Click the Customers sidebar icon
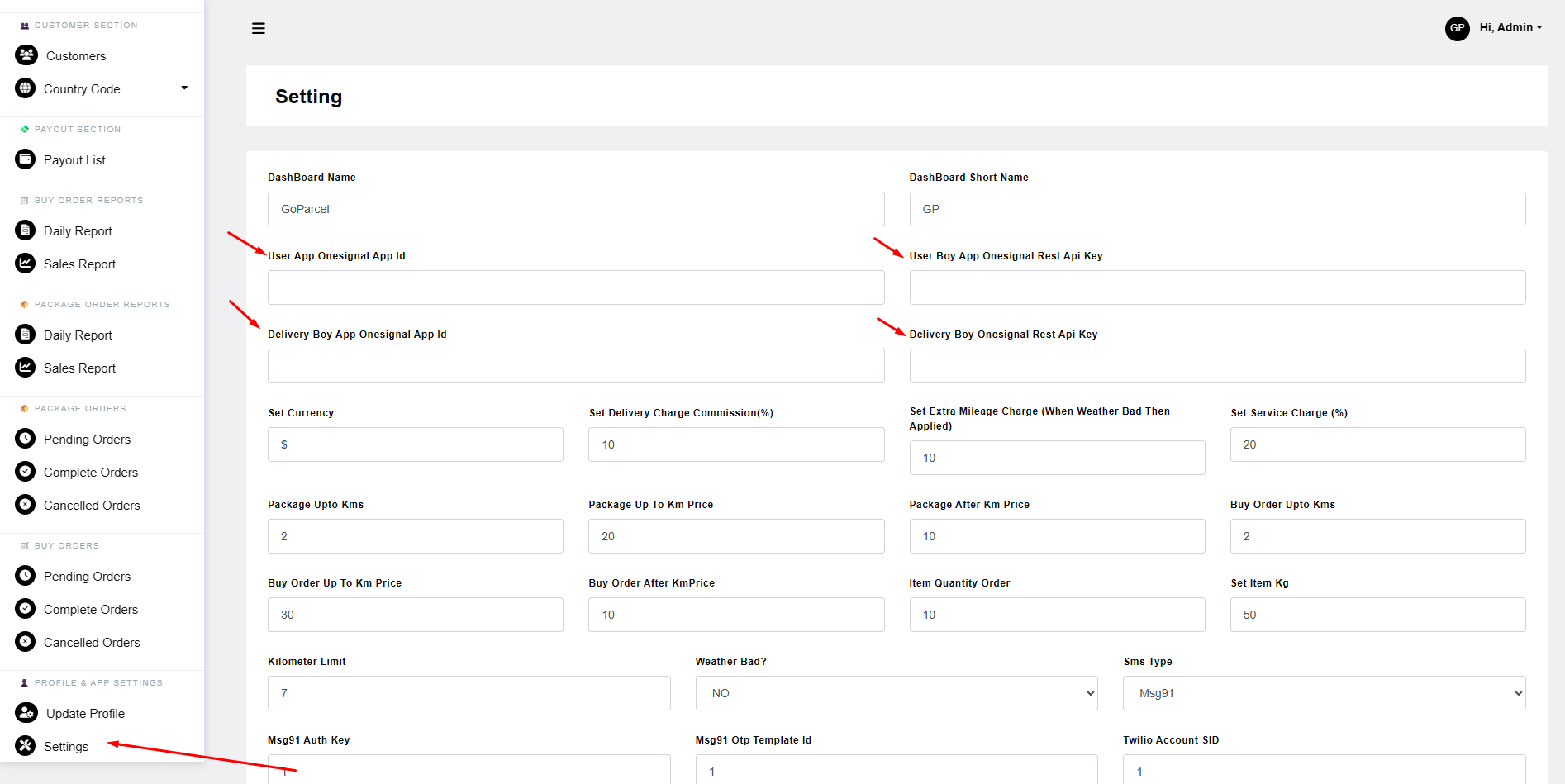1565x784 pixels. click(26, 55)
